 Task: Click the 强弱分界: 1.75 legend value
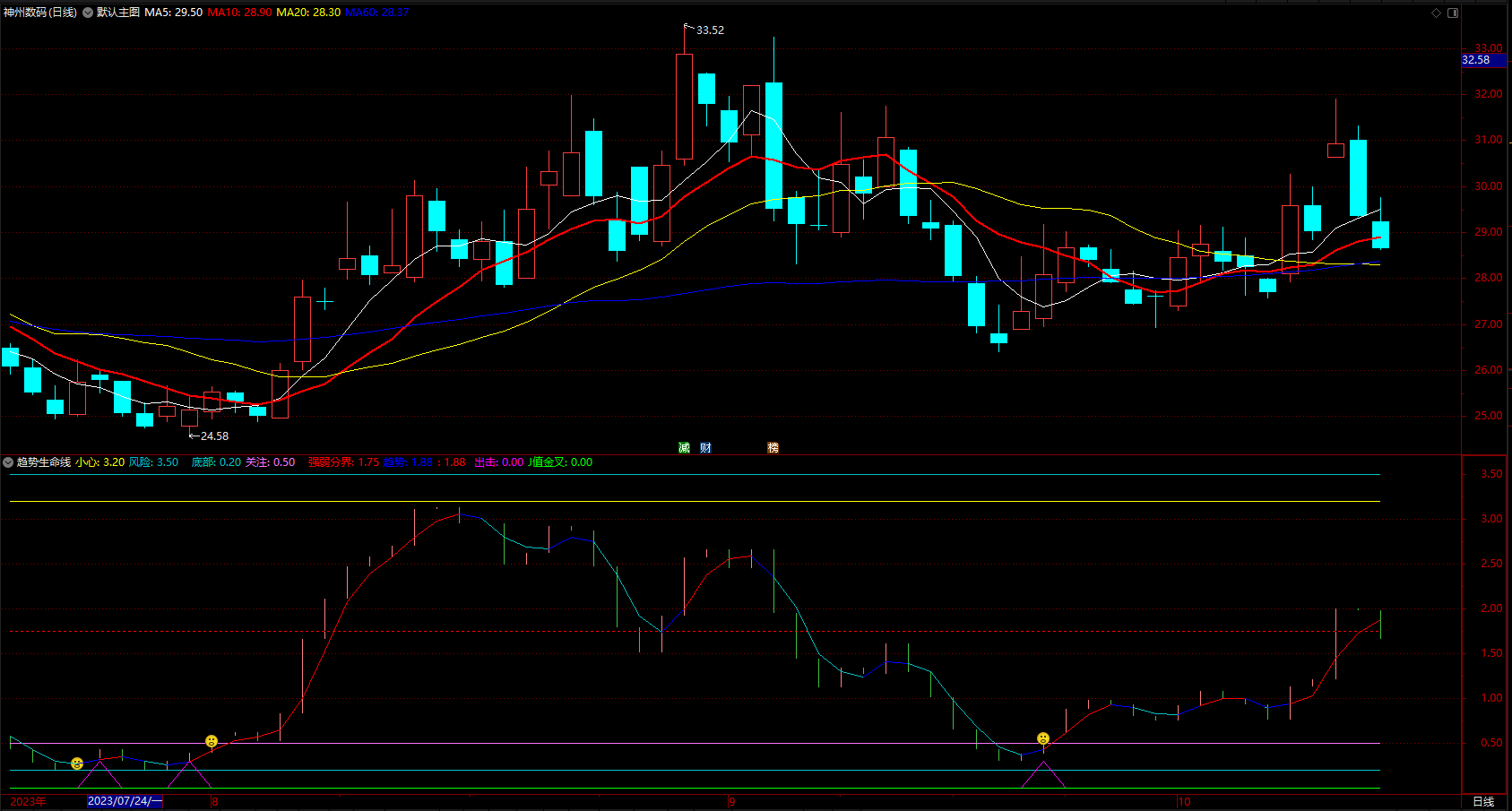coord(344,462)
